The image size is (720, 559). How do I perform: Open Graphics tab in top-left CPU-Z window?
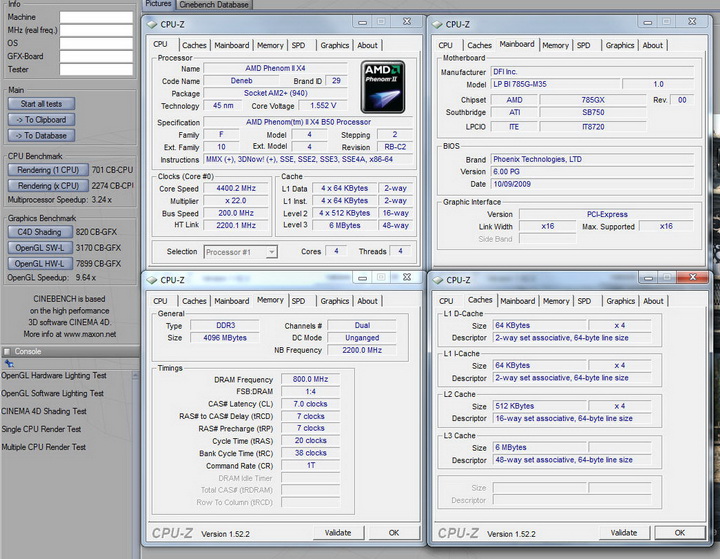coord(335,45)
